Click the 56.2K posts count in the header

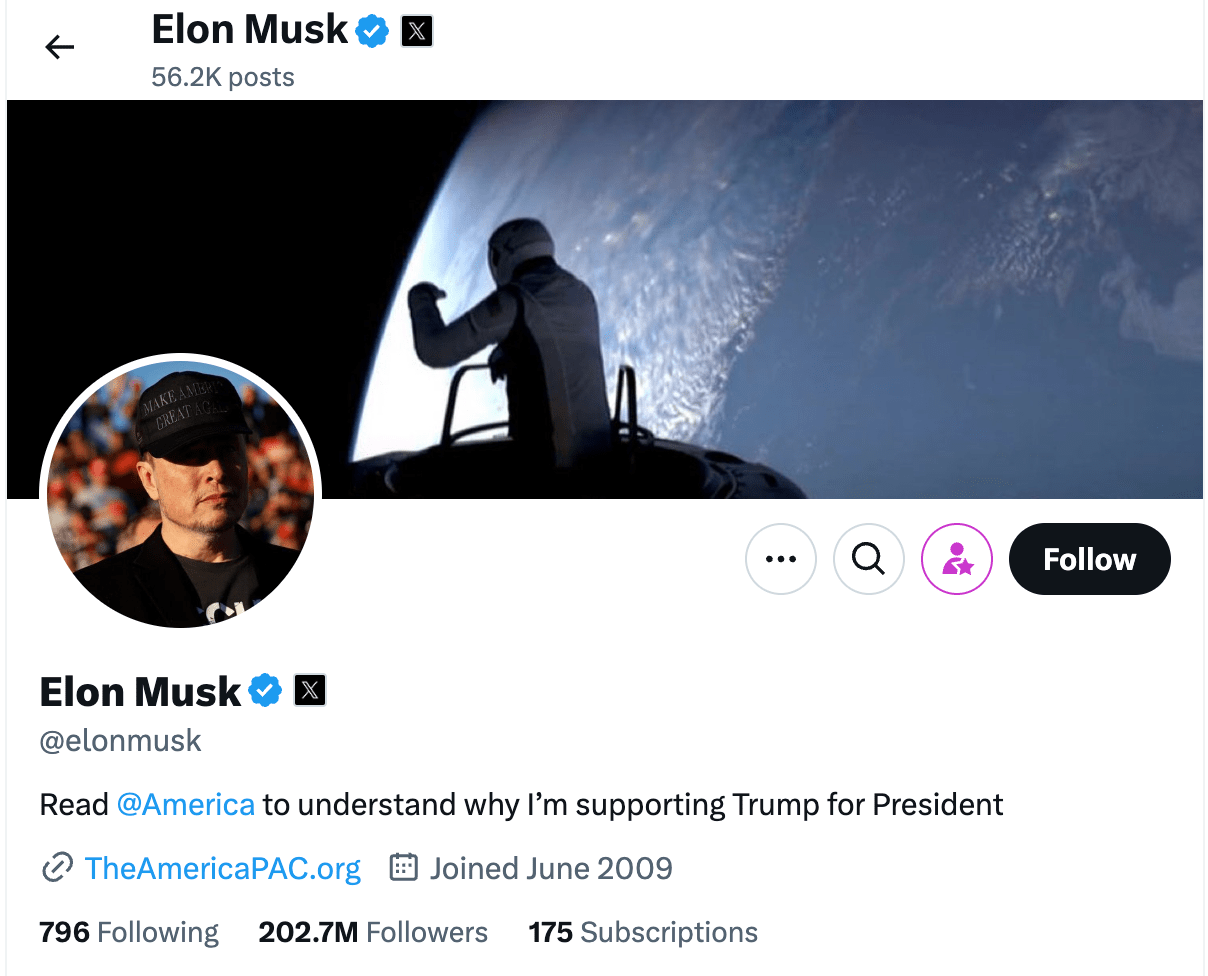(x=223, y=77)
